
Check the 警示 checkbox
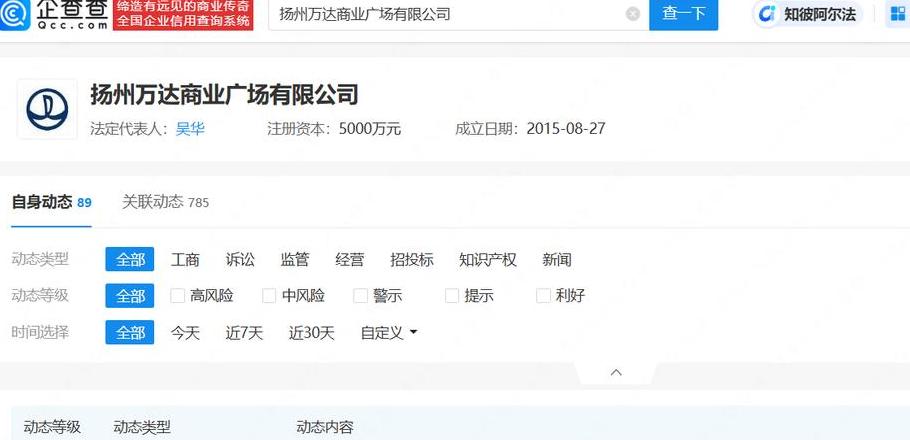[360, 296]
